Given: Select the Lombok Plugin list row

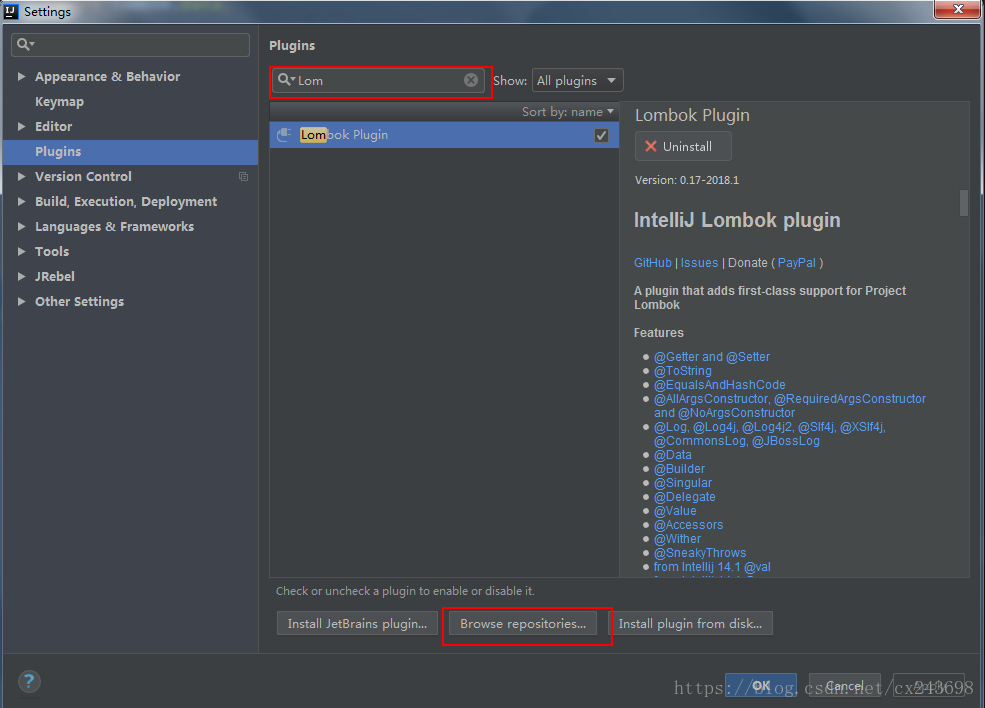Looking at the screenshot, I should tap(444, 135).
